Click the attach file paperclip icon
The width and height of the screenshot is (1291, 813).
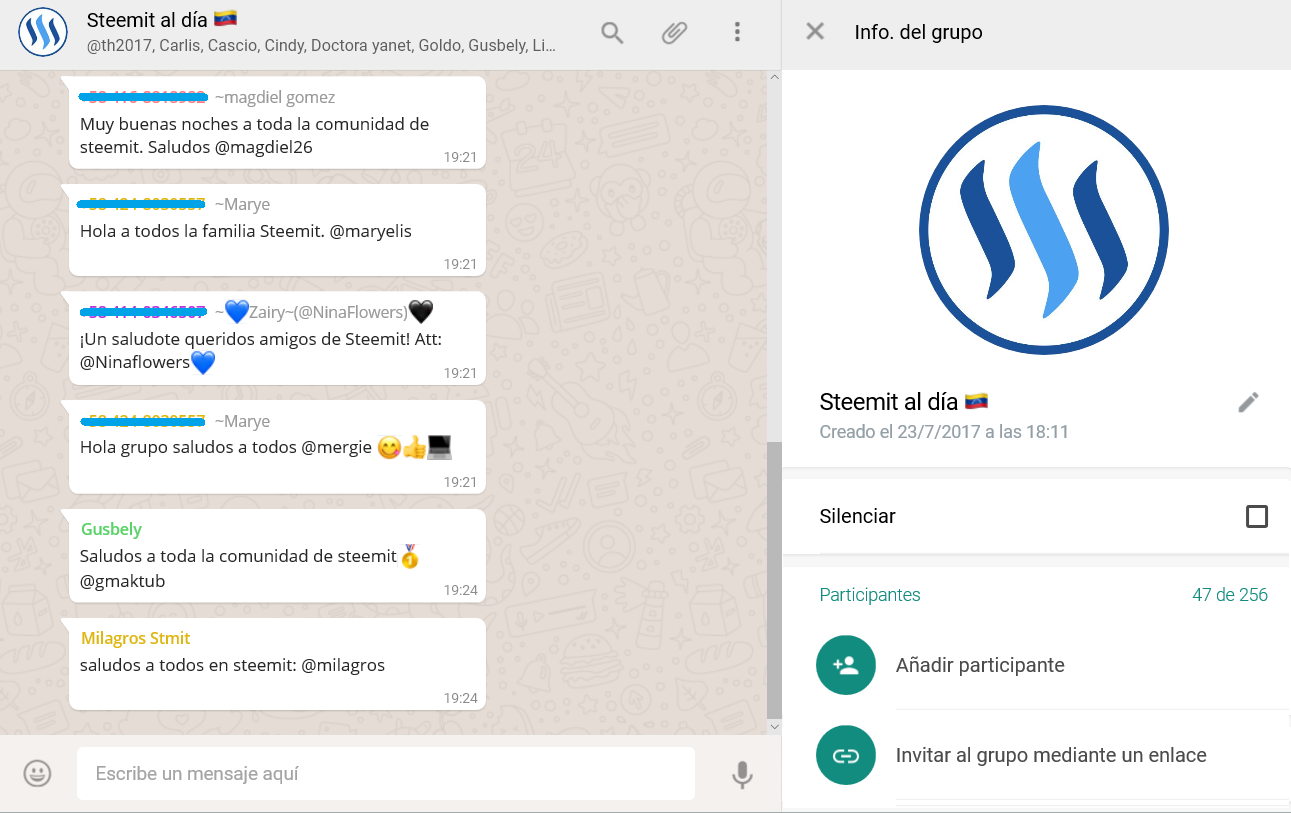tap(675, 33)
